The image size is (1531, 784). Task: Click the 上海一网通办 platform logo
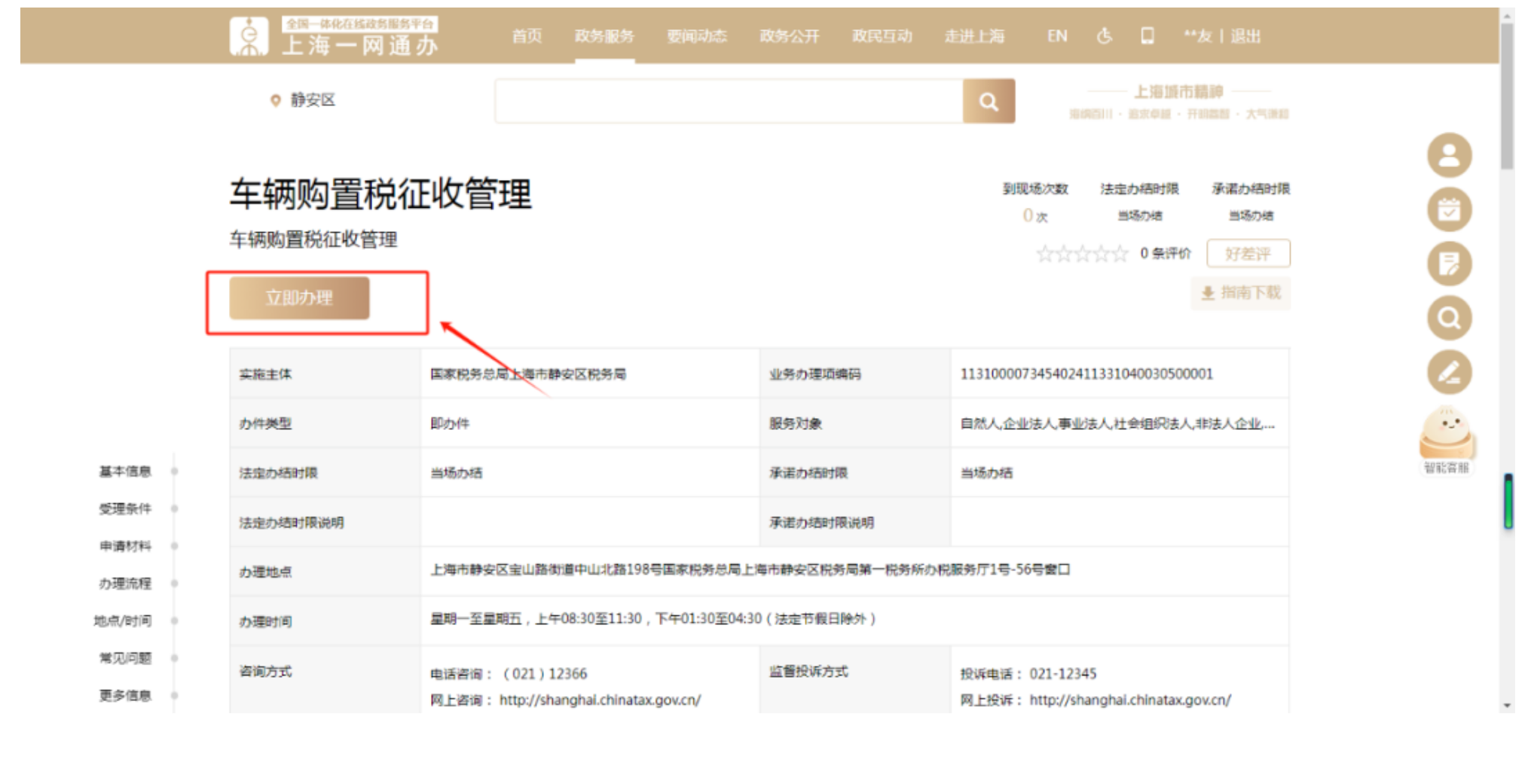pos(338,35)
